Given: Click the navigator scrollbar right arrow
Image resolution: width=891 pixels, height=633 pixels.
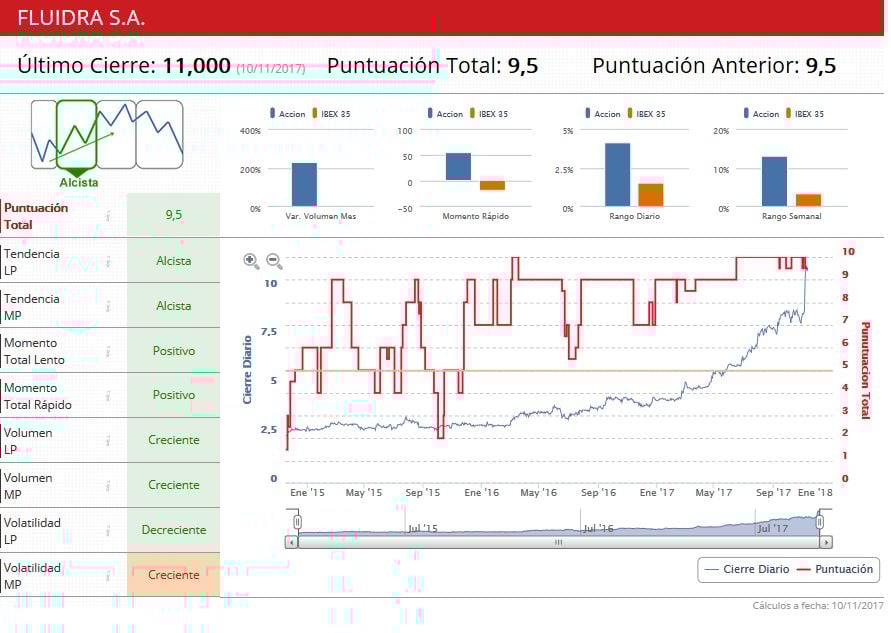Looking at the screenshot, I should (x=826, y=542).
